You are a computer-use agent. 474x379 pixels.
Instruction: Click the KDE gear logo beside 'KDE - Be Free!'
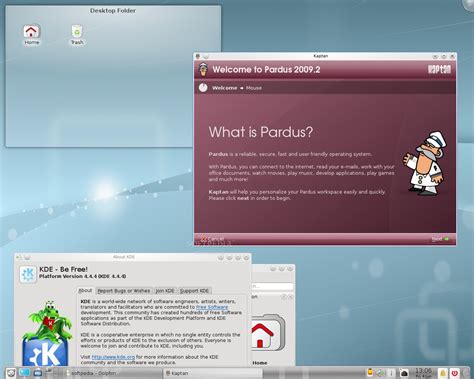tap(28, 274)
